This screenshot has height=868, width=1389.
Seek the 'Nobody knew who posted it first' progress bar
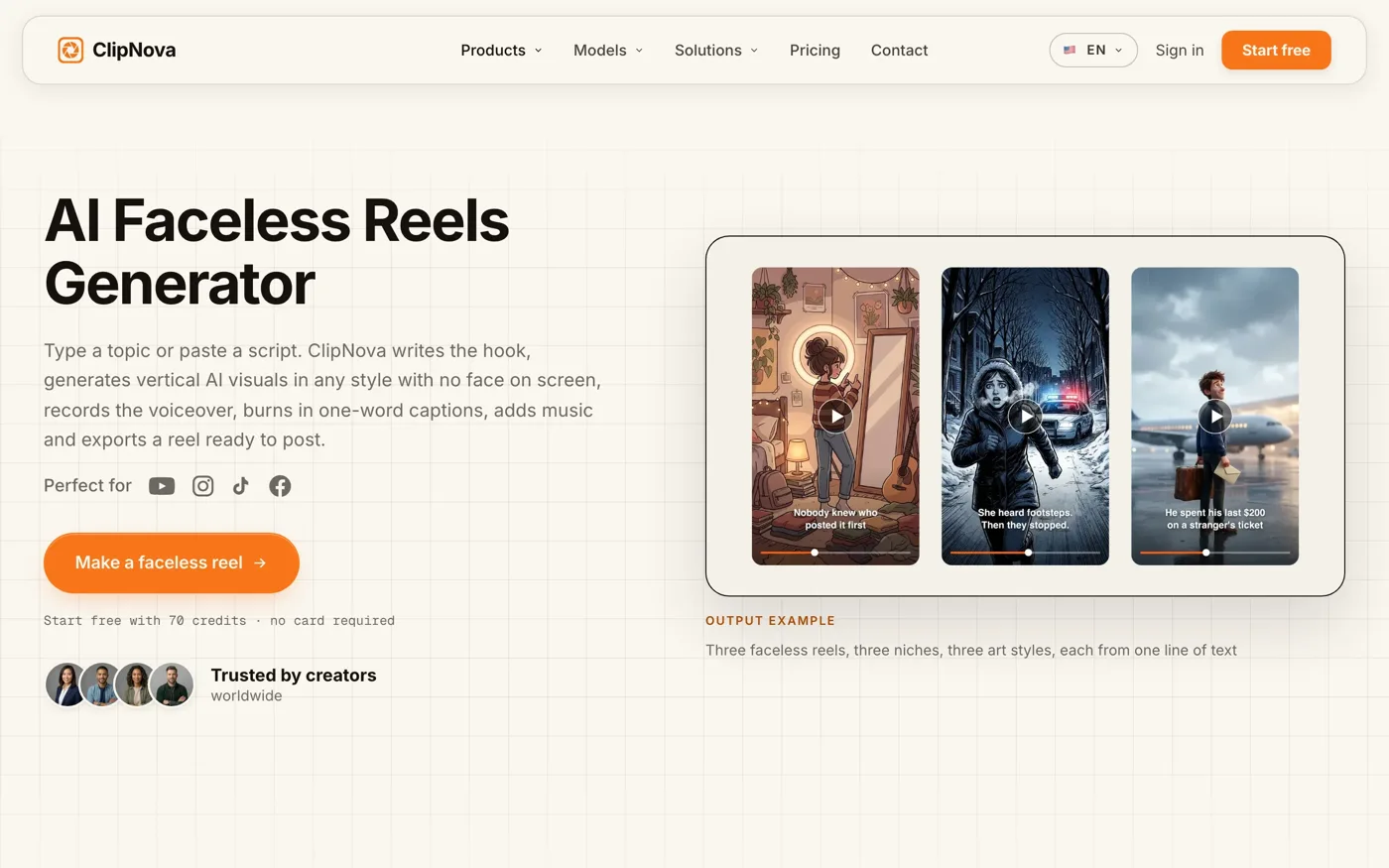835,553
